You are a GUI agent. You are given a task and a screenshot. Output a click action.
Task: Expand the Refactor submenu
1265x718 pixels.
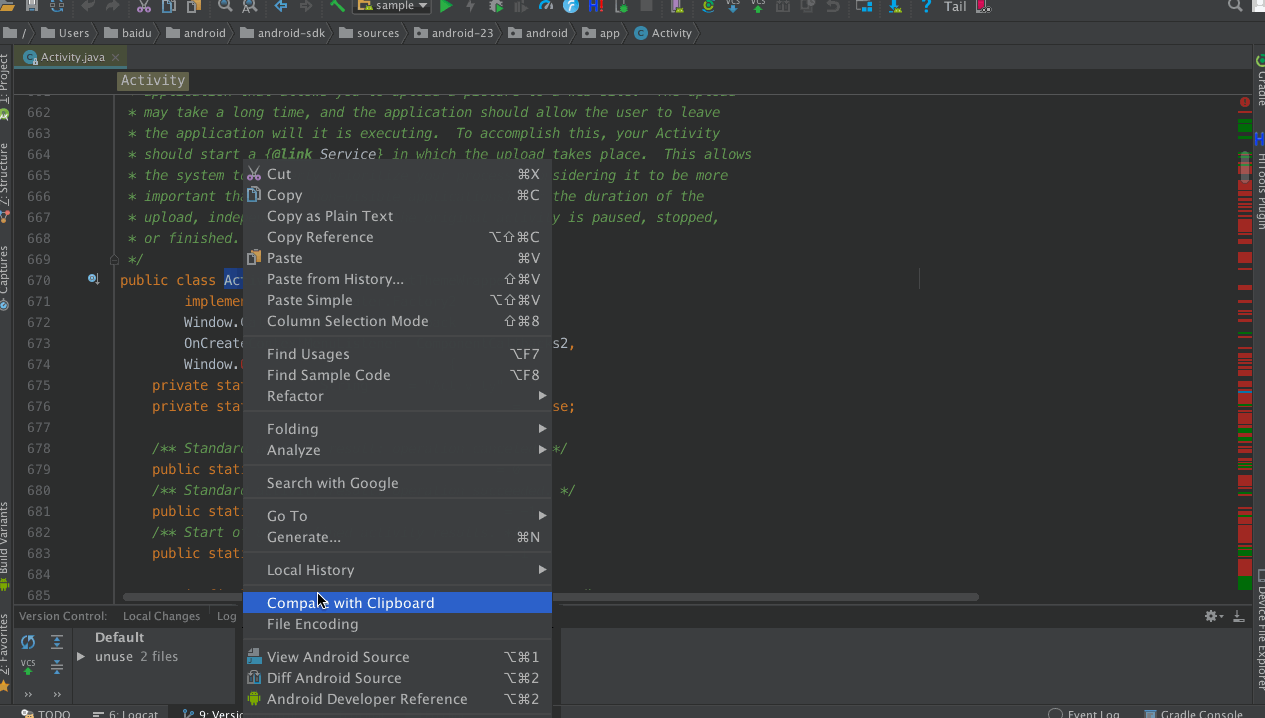click(398, 396)
